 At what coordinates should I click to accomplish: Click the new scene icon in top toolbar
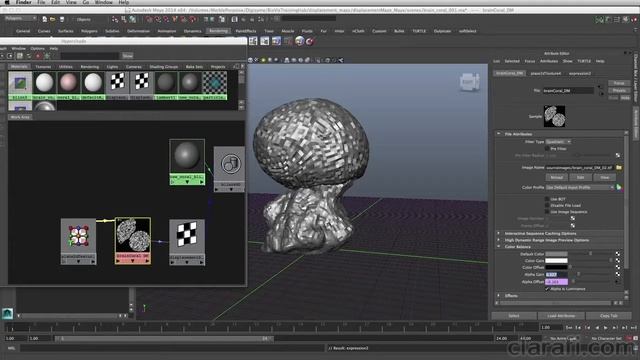pos(44,19)
